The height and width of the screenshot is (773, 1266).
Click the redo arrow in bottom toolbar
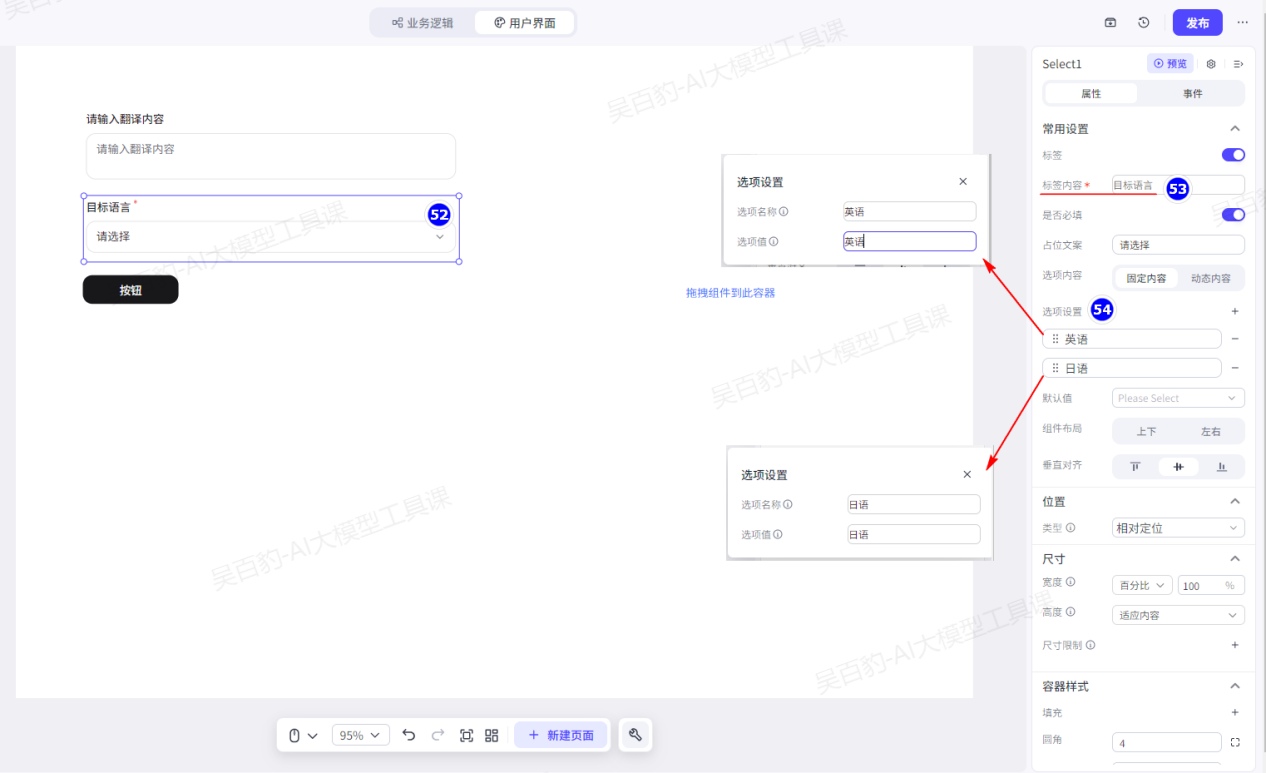[x=437, y=735]
